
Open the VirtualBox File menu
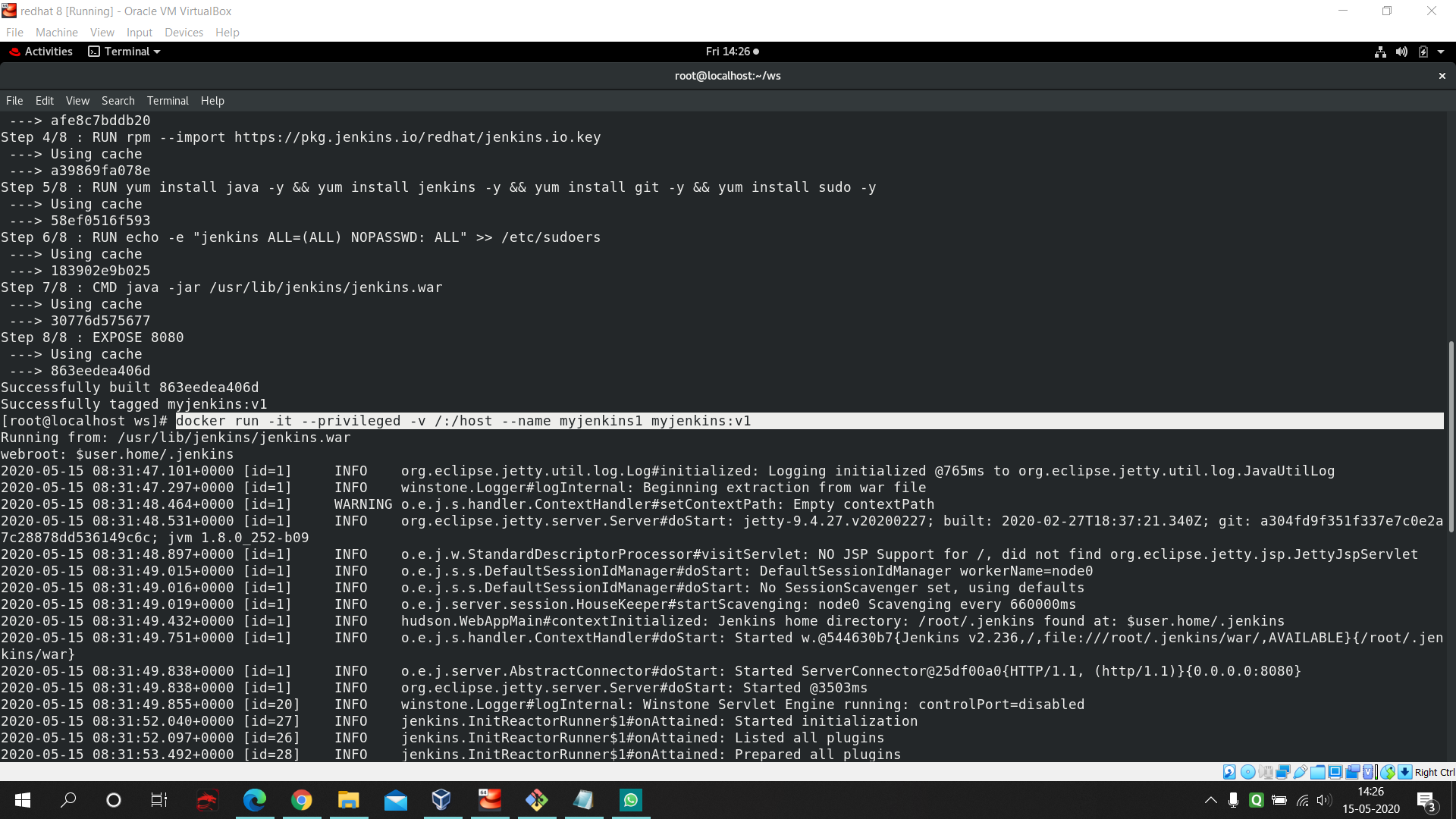coord(14,32)
